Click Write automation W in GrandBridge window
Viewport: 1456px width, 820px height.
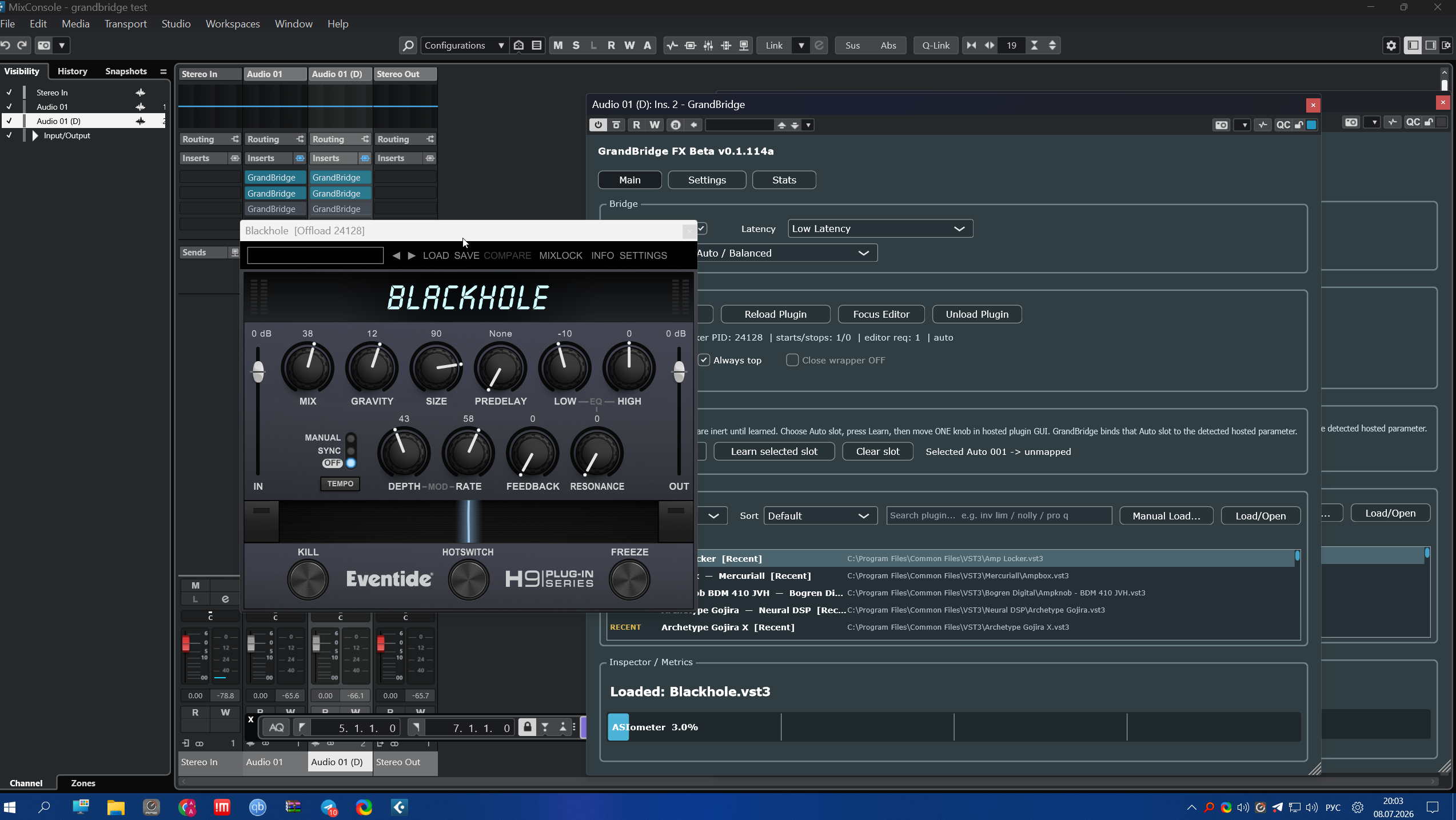coord(655,125)
